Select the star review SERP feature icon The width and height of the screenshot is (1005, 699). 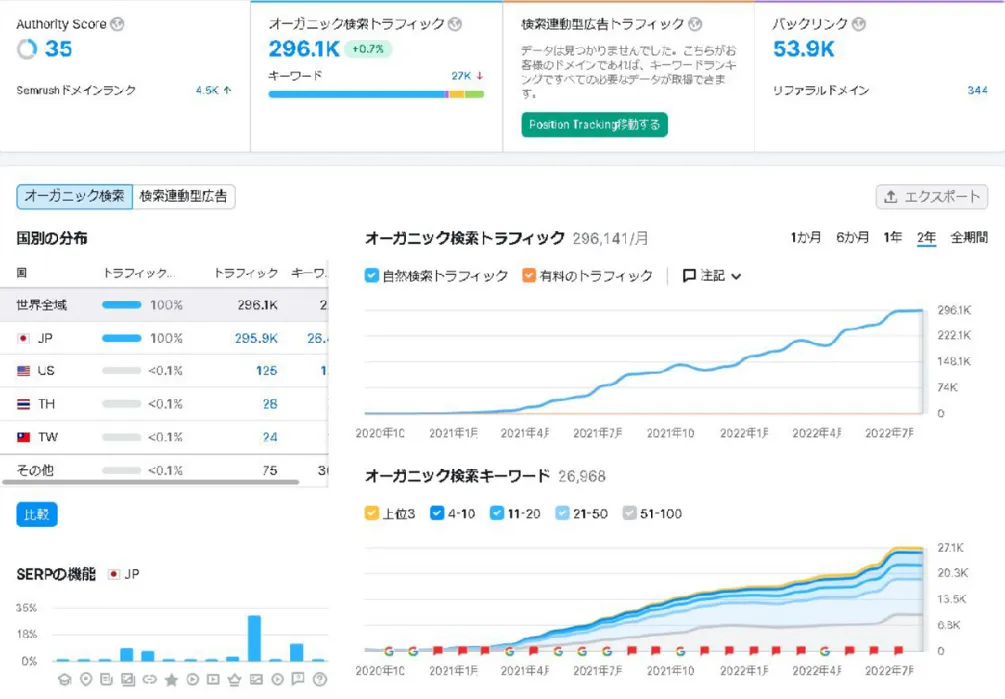click(171, 679)
